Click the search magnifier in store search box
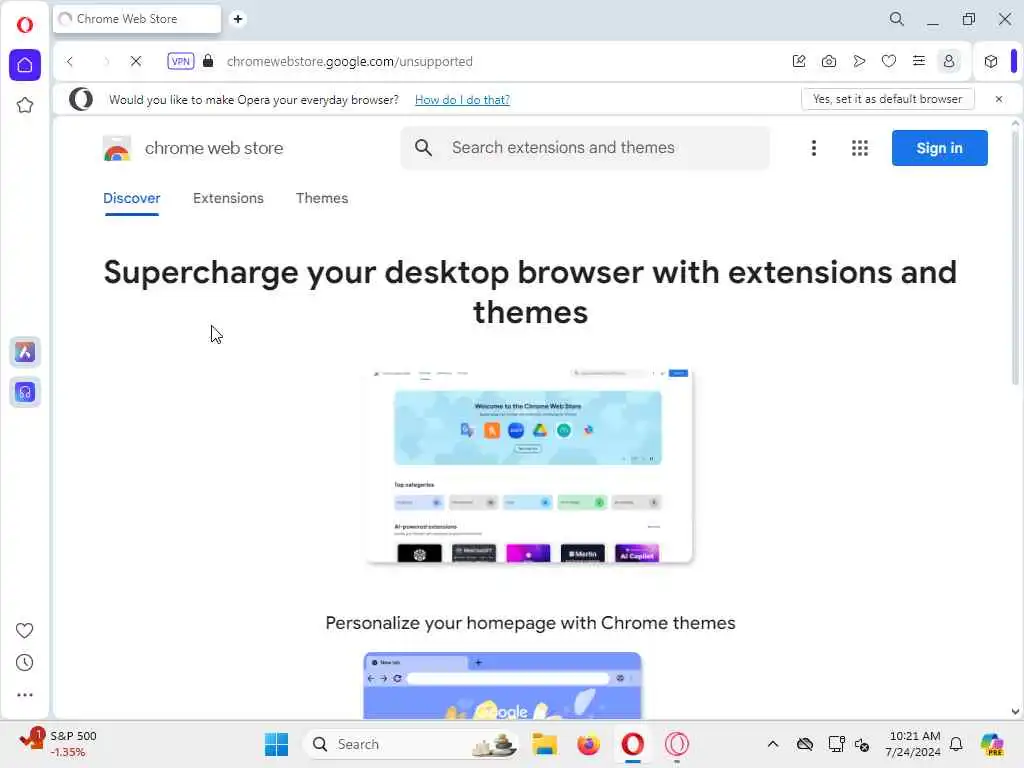 (x=423, y=148)
